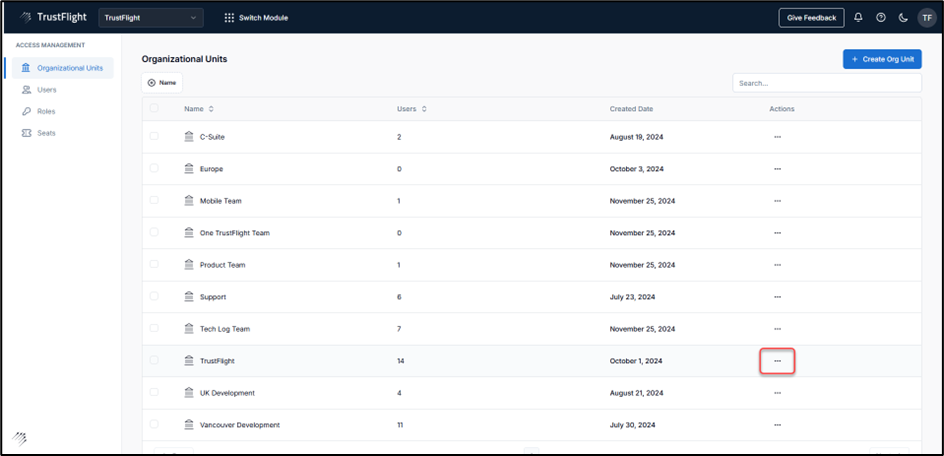Open actions menu for Product Team row
The image size is (944, 456).
pyautogui.click(x=777, y=264)
